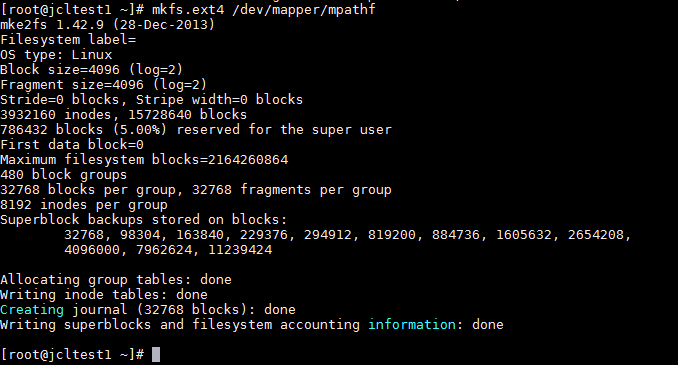Click the 'First data block=0' line
This screenshot has width=678, height=365.
click(72, 144)
